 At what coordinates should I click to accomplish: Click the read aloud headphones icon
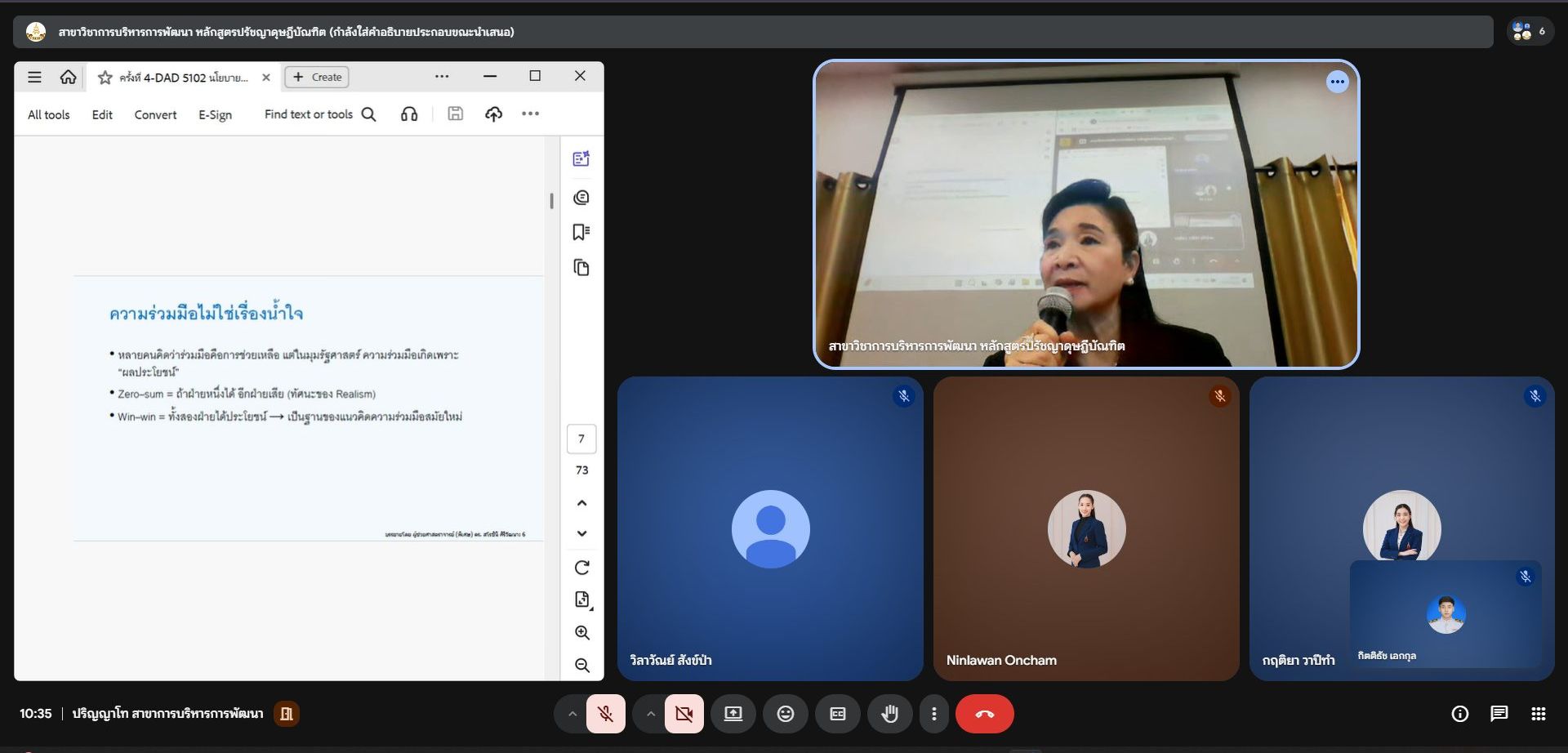pos(409,114)
